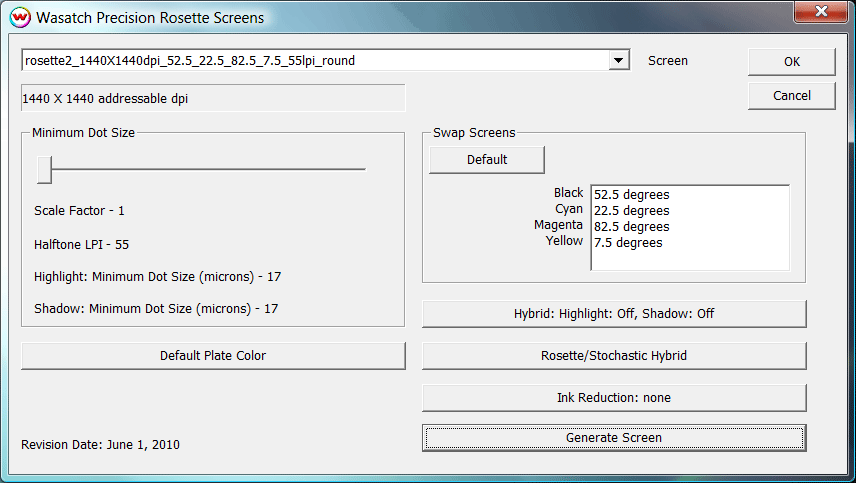
Task: Select the 22.5 degrees Cyan screen entry
Action: tap(631, 210)
